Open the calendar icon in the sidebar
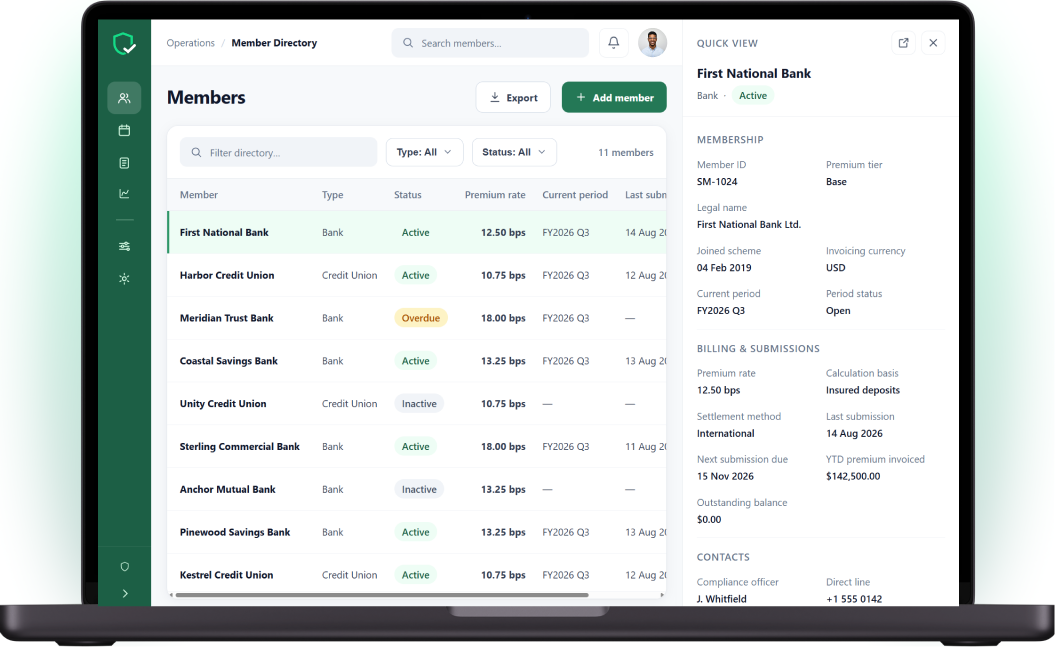This screenshot has height=647, width=1055. tap(124, 130)
